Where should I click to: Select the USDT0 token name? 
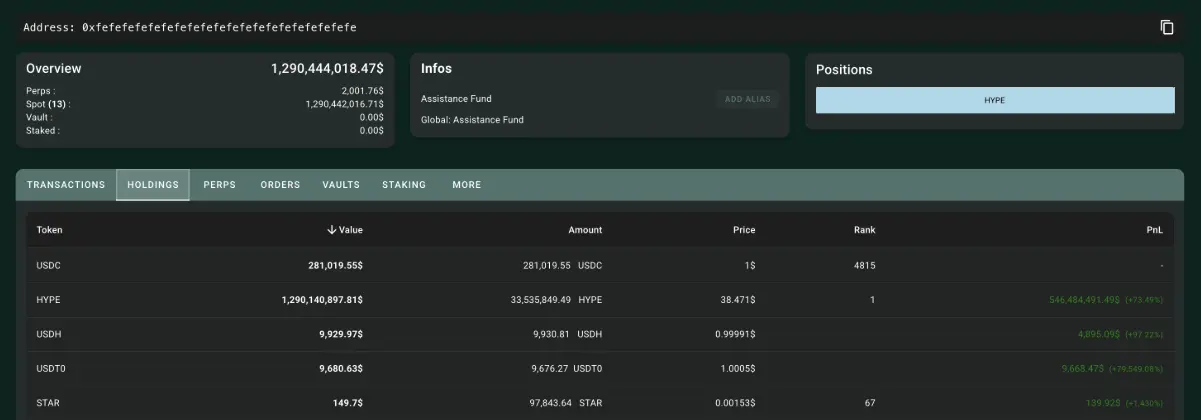tap(52, 368)
